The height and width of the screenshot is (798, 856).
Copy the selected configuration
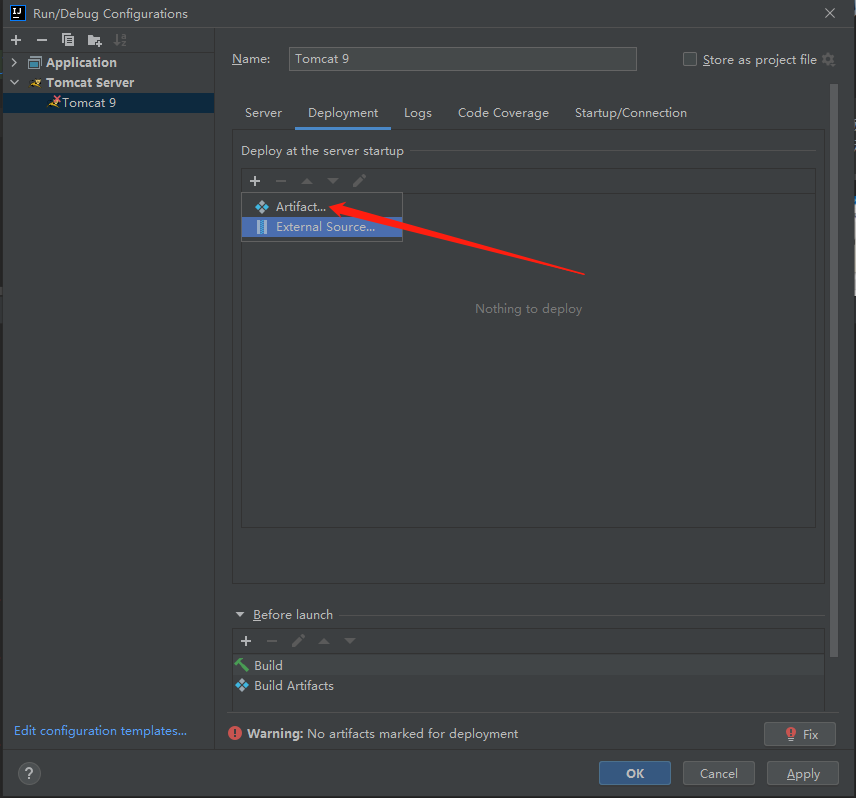(x=68, y=40)
